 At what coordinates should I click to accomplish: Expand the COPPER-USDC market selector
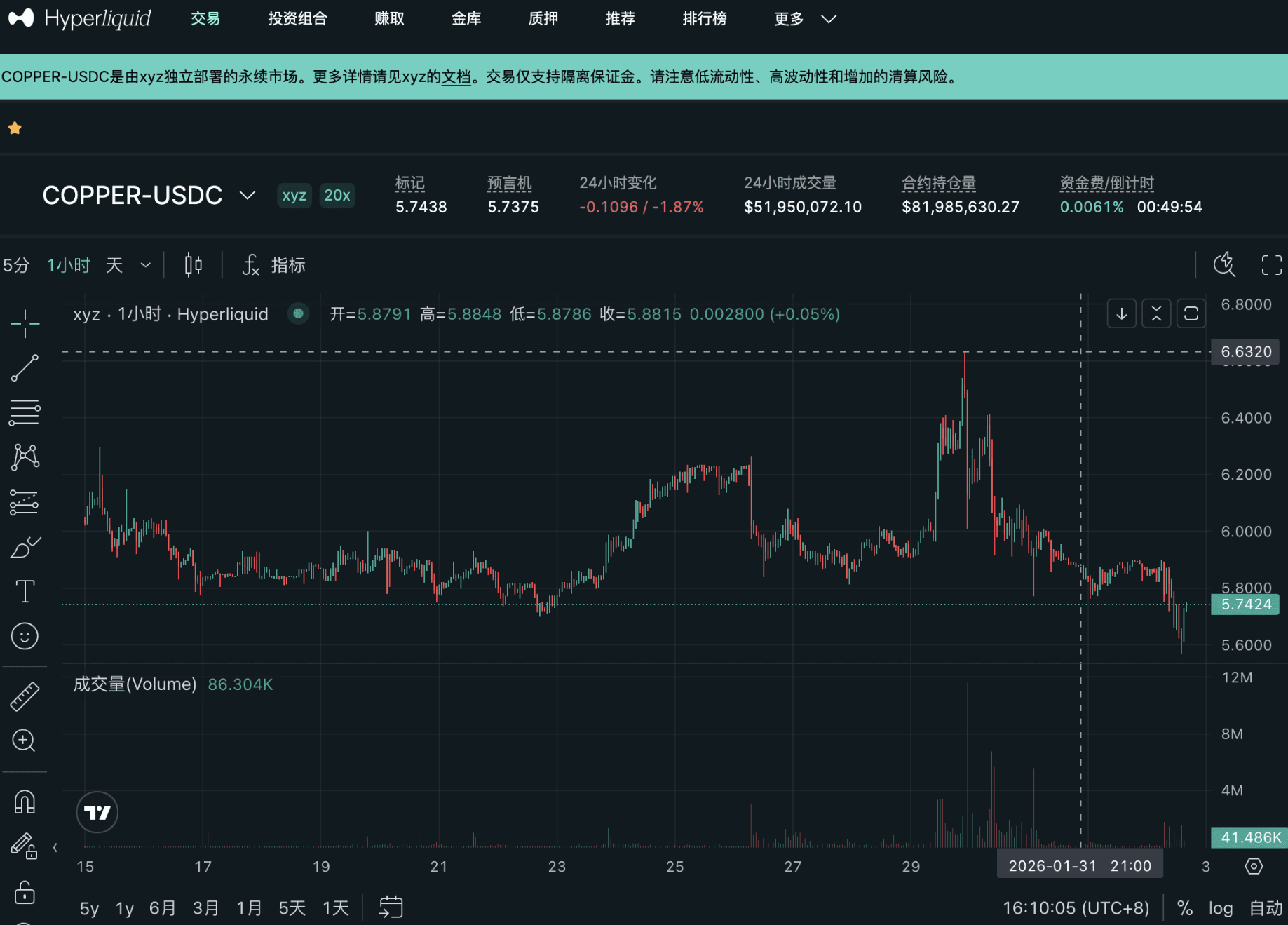(x=247, y=195)
